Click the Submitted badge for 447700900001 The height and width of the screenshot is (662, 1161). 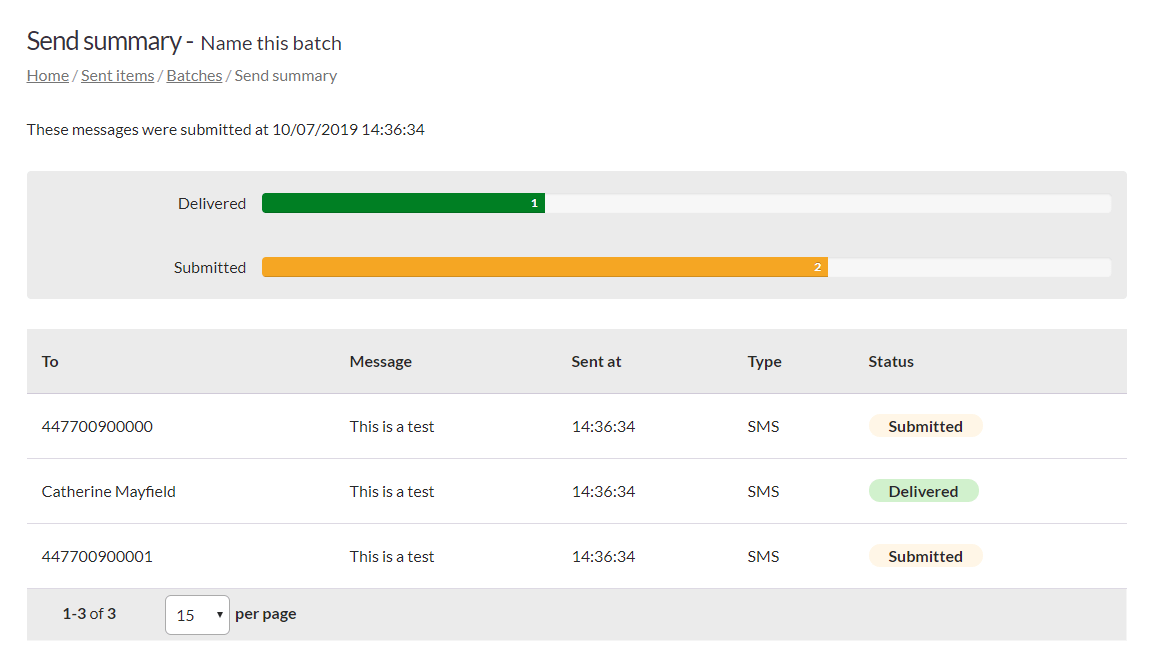(925, 555)
